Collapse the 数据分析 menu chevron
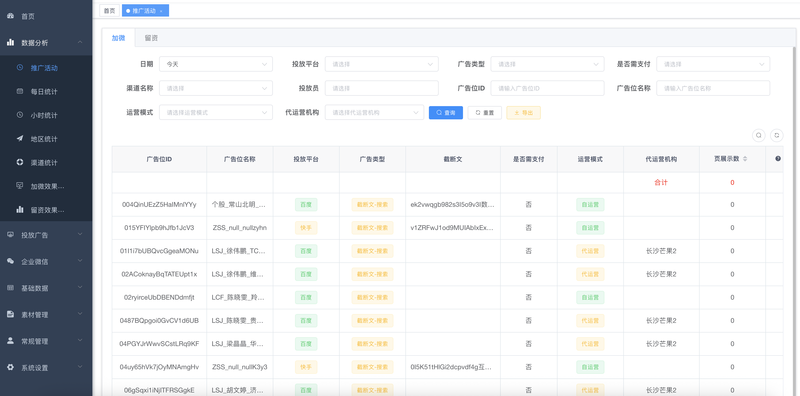The height and width of the screenshot is (396, 800). click(x=80, y=43)
